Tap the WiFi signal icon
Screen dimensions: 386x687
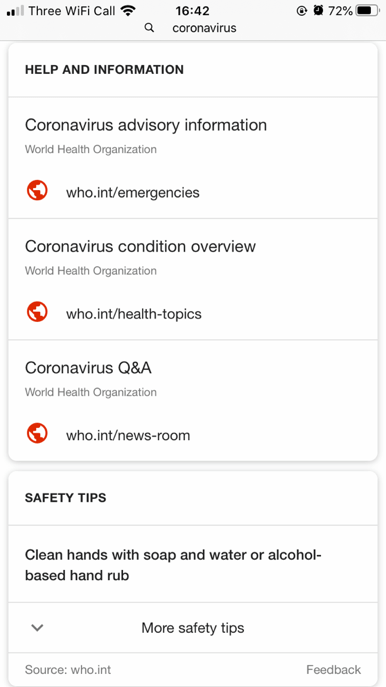pos(128,11)
